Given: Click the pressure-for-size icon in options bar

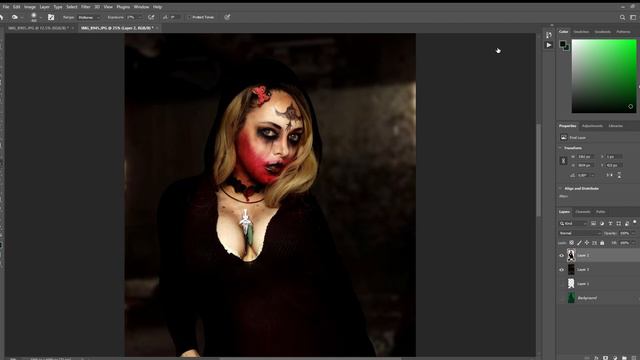Looking at the screenshot, I should [x=227, y=17].
